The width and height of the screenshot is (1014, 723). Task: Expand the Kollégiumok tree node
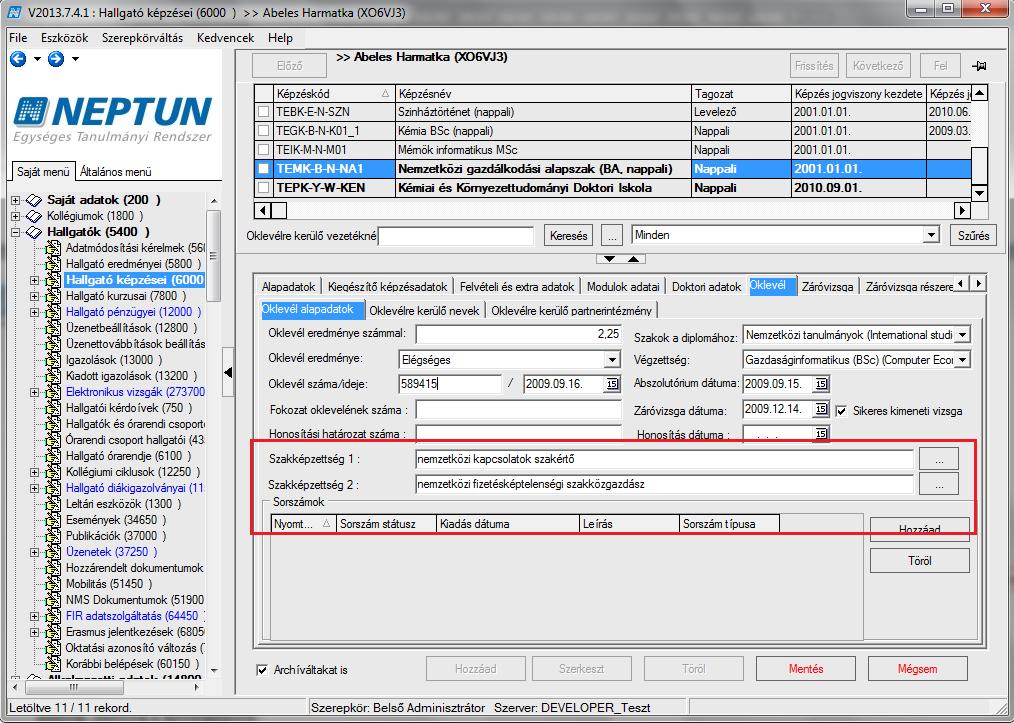click(16, 216)
